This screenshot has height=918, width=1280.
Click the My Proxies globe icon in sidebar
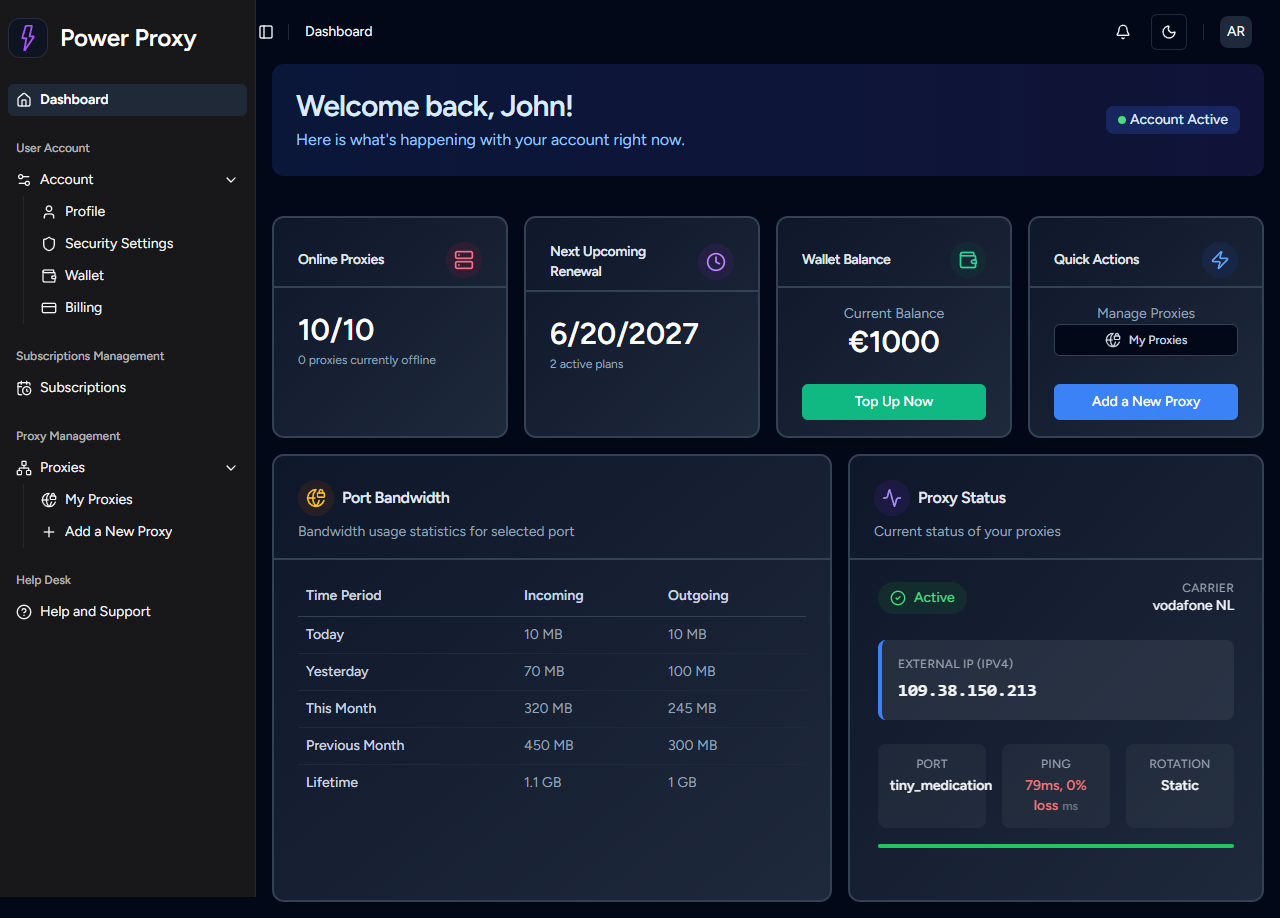(49, 500)
